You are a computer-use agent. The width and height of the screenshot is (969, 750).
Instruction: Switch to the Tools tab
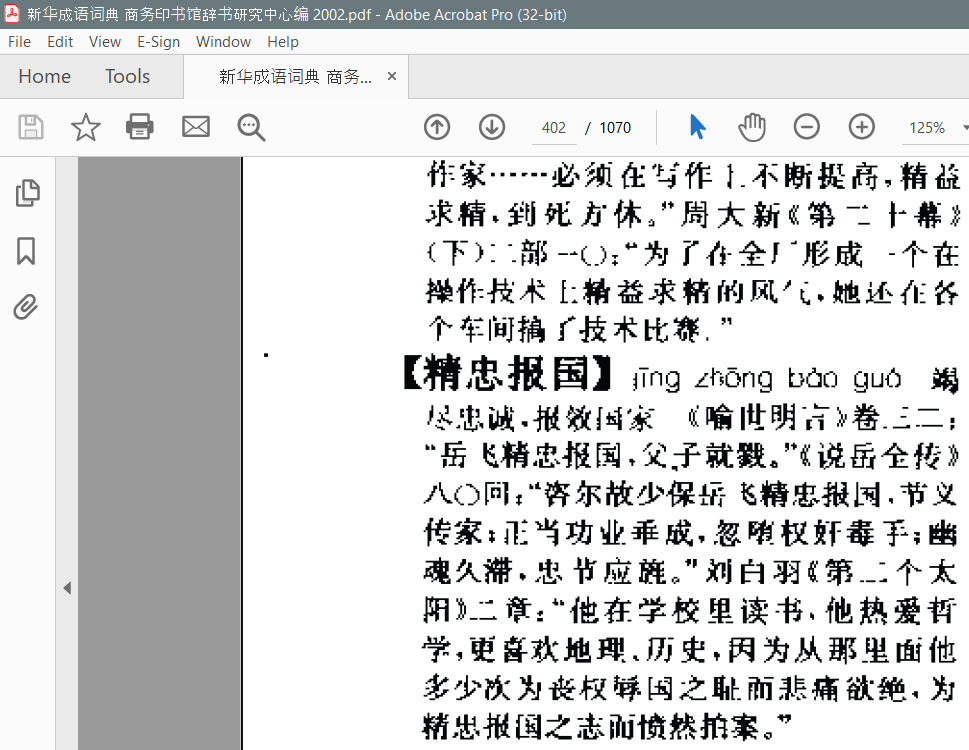coord(127,77)
